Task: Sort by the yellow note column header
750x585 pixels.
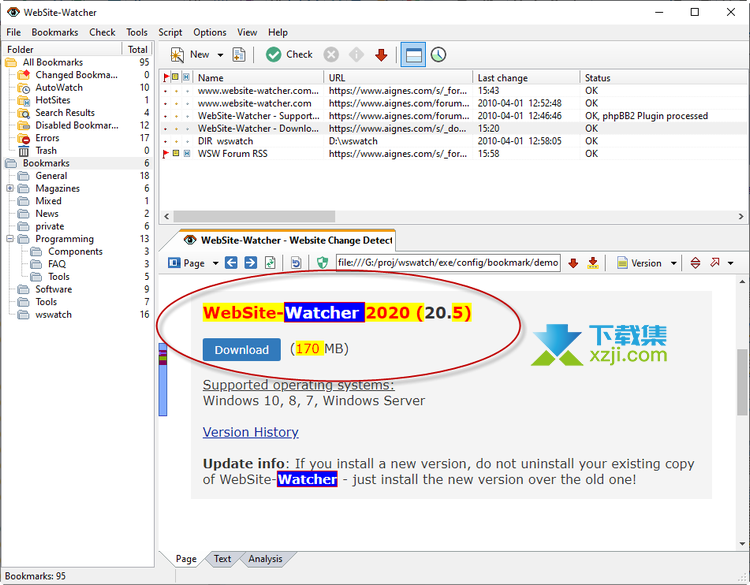Action: point(176,77)
